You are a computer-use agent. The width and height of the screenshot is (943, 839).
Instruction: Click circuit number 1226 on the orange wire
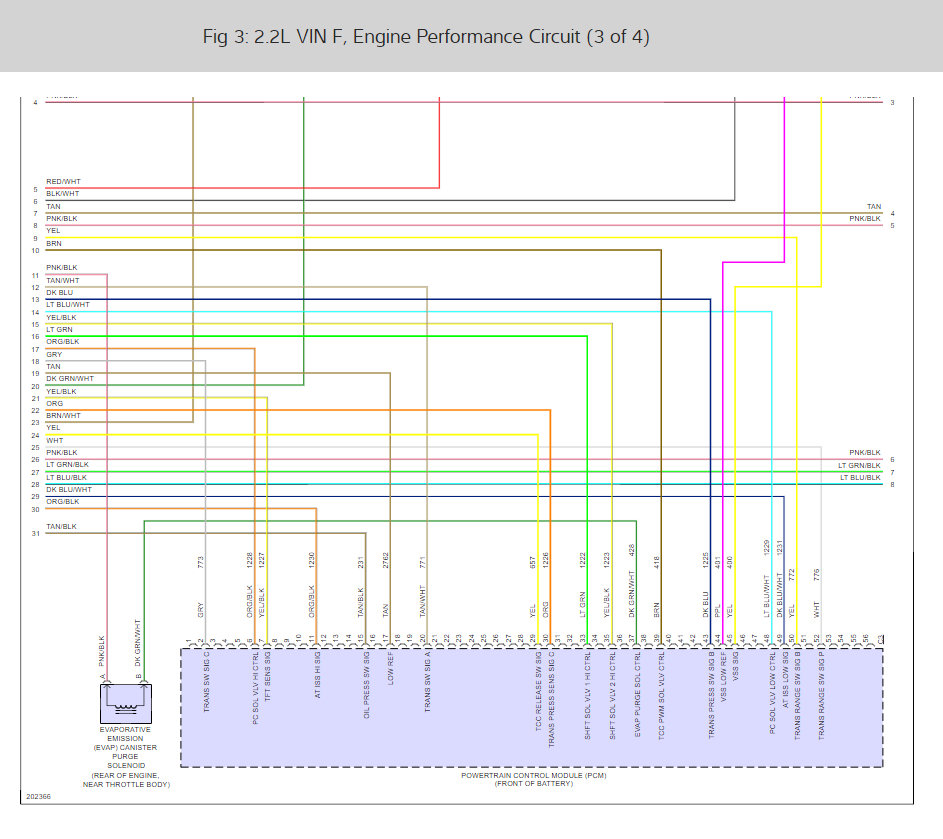coord(545,560)
